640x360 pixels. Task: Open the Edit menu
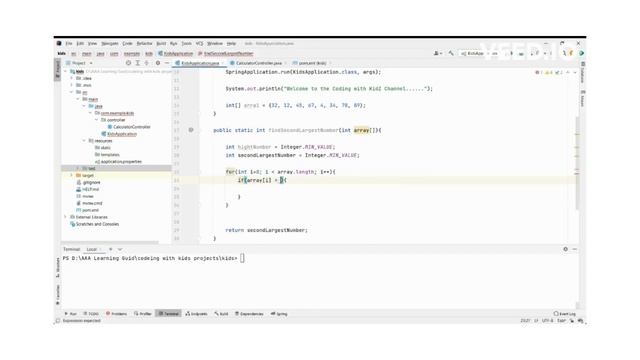point(80,43)
